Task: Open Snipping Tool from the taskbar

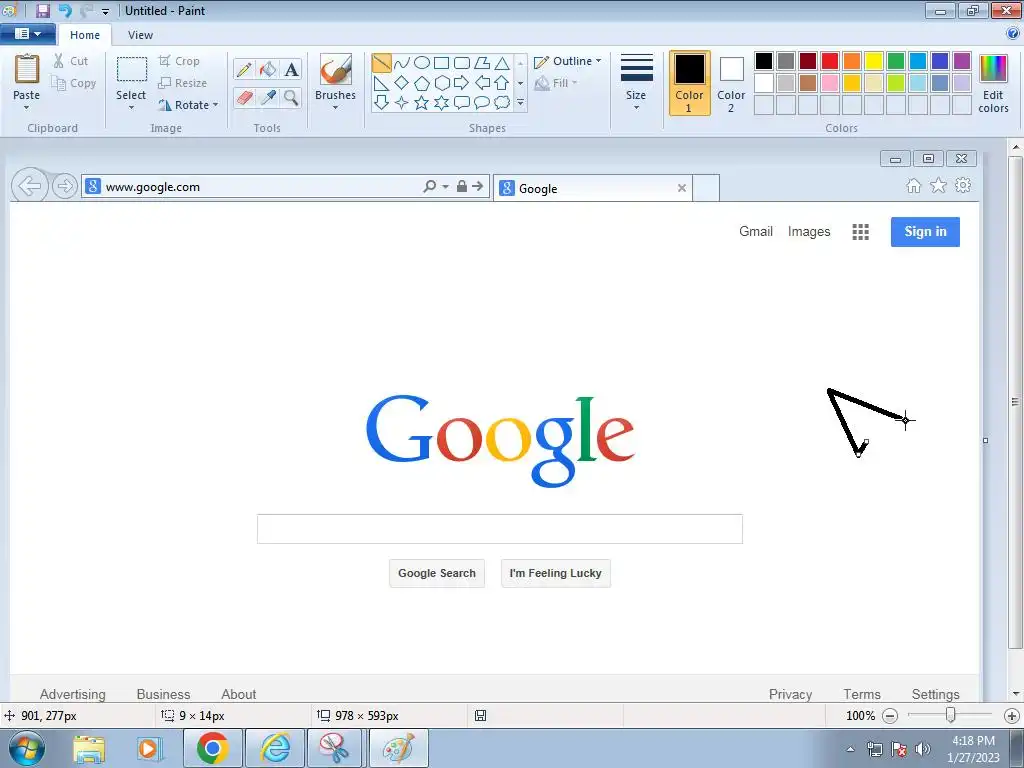Action: pos(334,748)
